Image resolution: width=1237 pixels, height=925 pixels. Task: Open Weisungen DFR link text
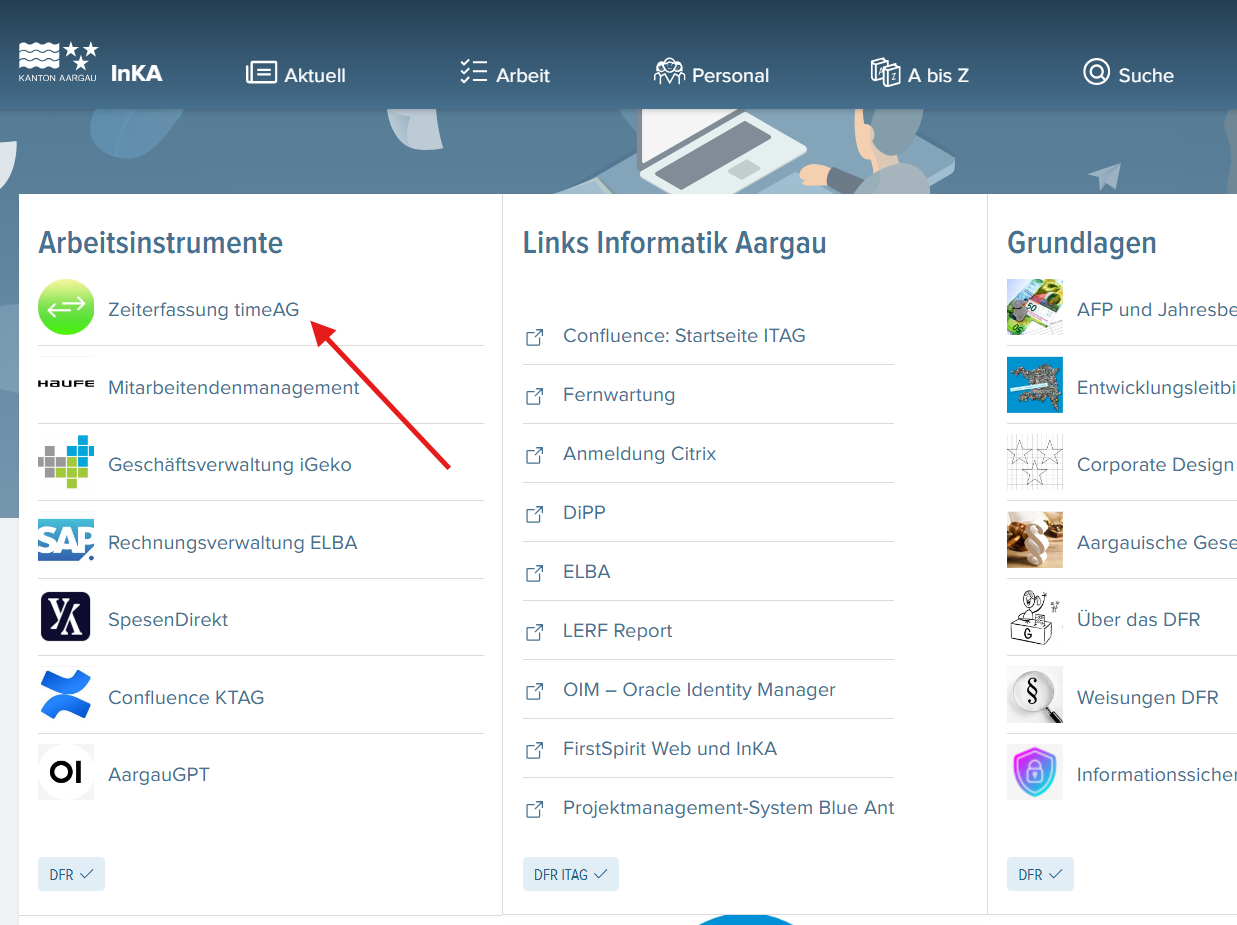click(1148, 697)
